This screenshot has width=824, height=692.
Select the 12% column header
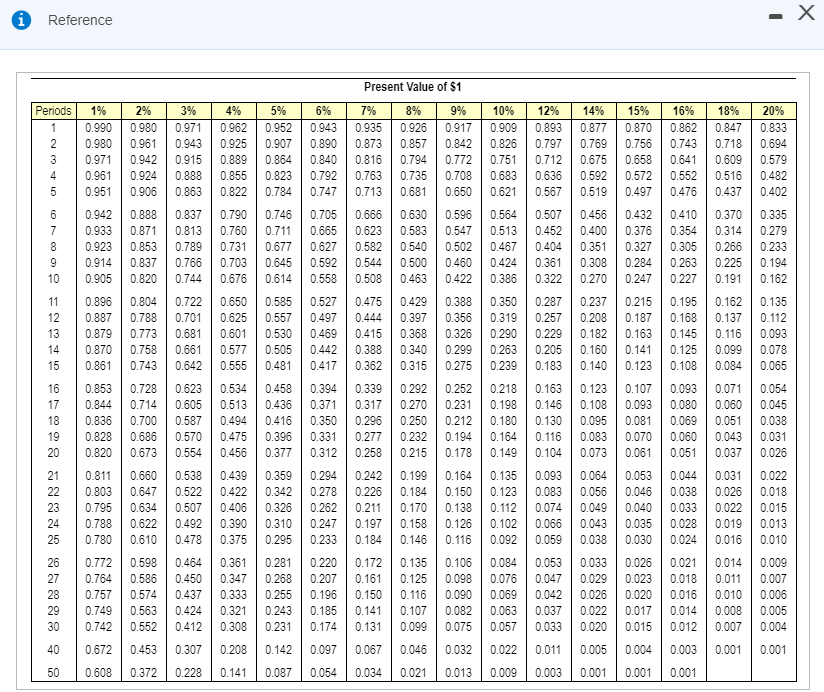(549, 111)
